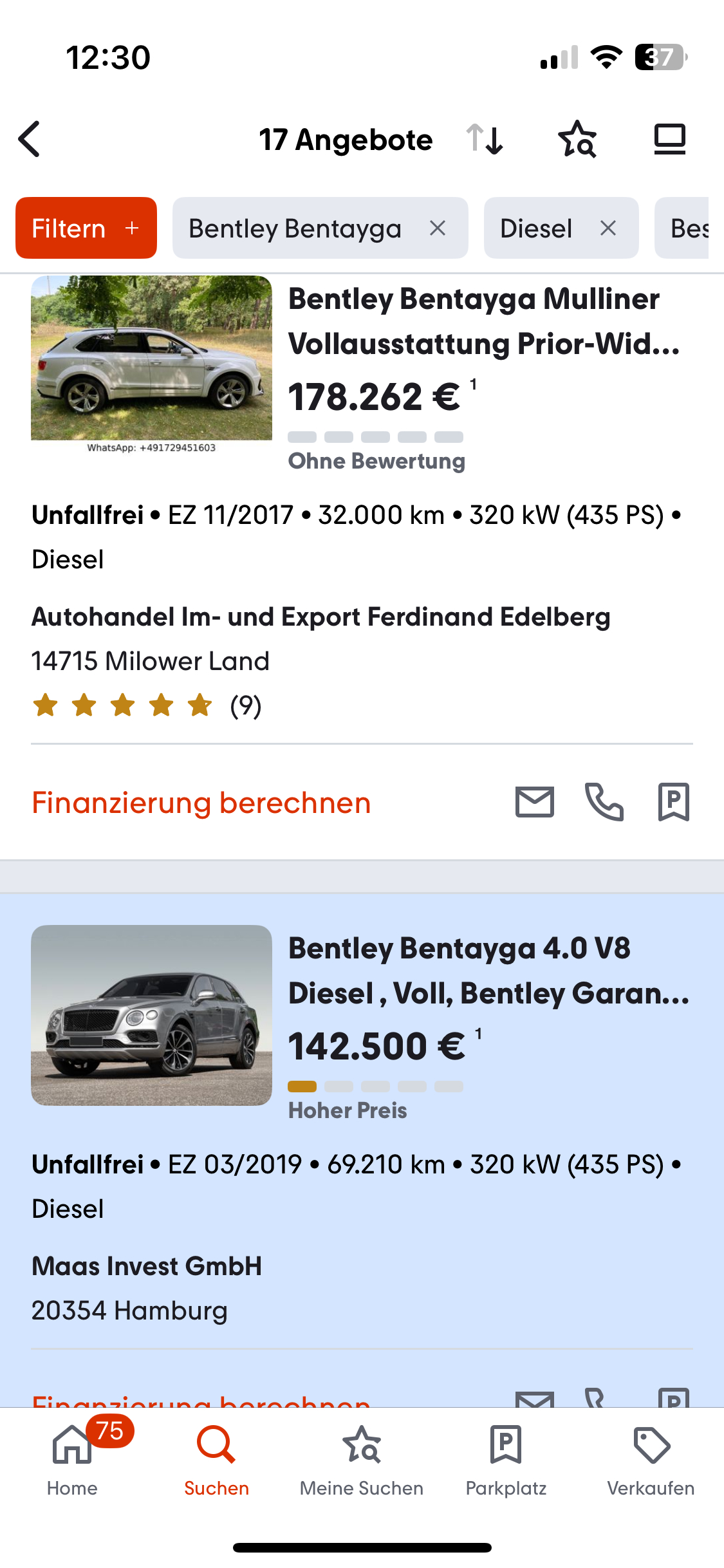Call the Bentayga Mulliner seller

604,802
